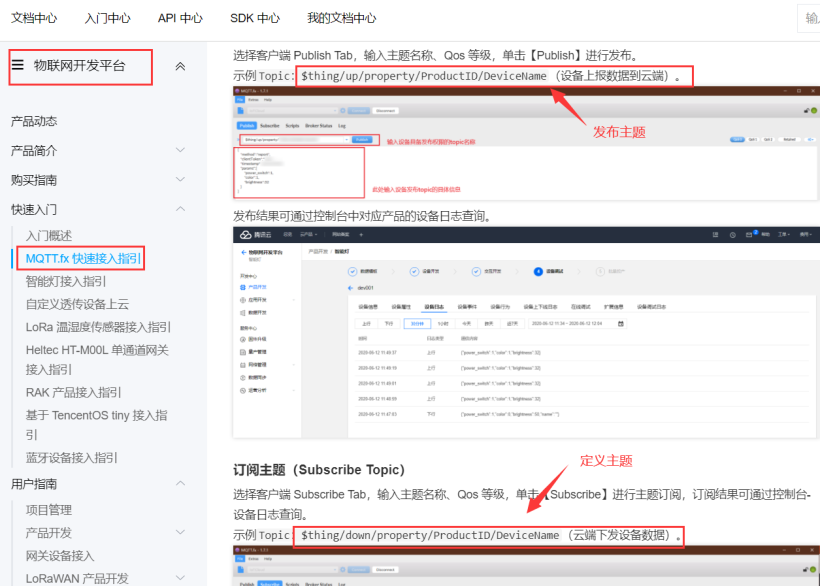Go to the API 中心 tab
820x586 pixels.
pos(180,18)
